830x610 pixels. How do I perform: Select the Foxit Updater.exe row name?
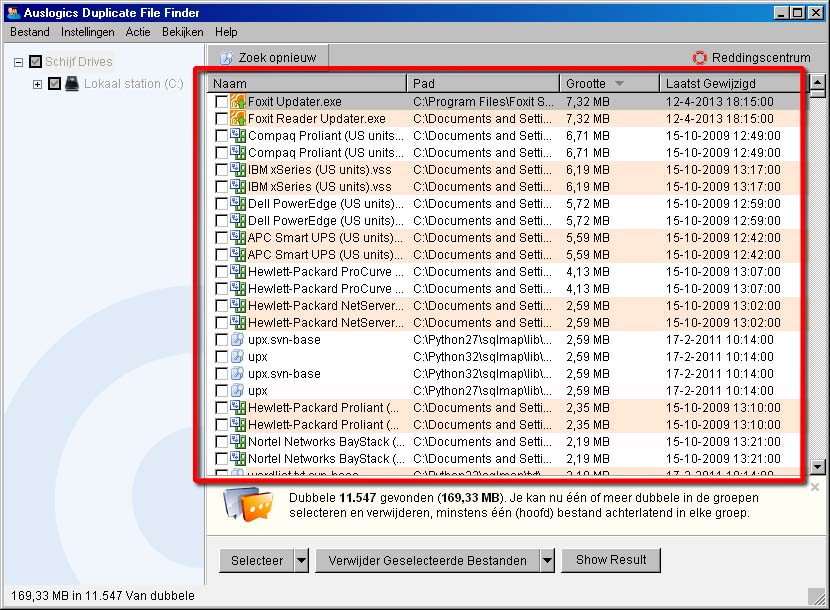tap(294, 102)
